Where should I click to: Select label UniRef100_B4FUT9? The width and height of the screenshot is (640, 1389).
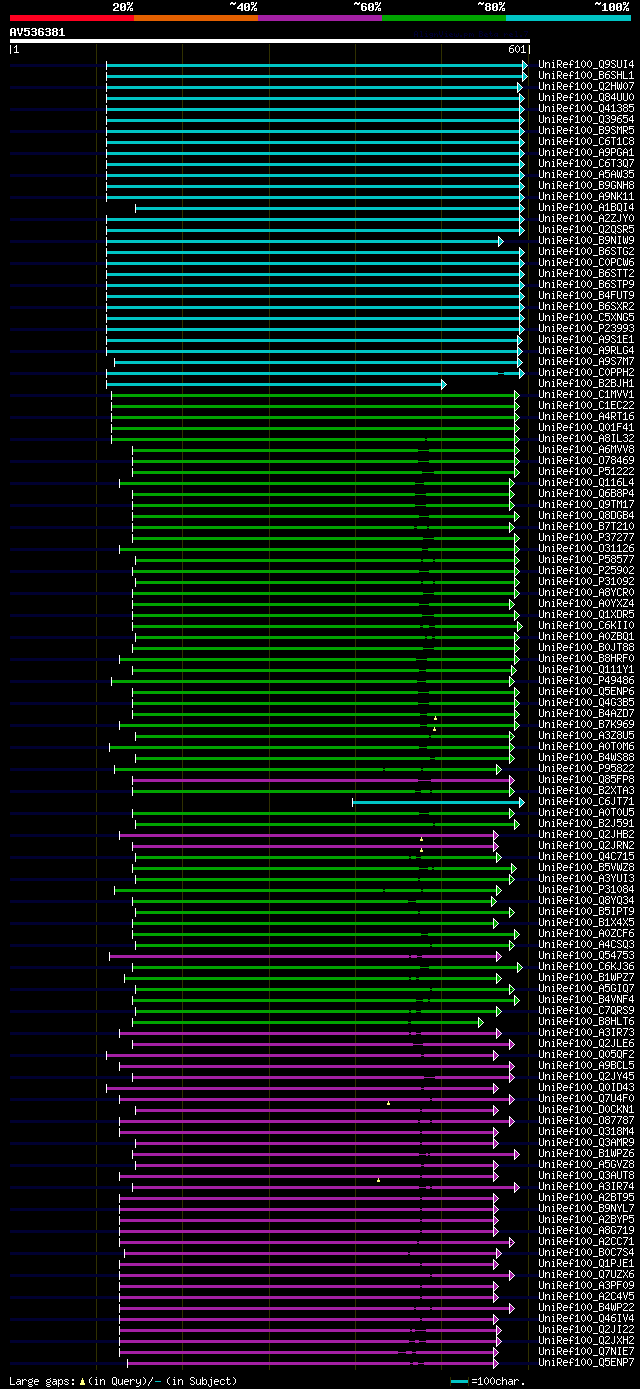586,295
